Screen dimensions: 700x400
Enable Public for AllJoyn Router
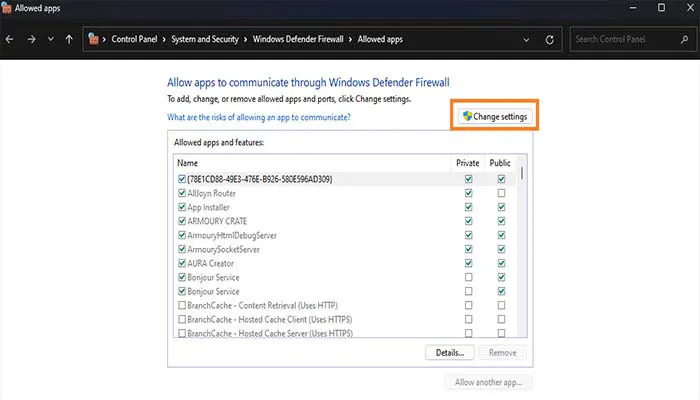[501, 193]
